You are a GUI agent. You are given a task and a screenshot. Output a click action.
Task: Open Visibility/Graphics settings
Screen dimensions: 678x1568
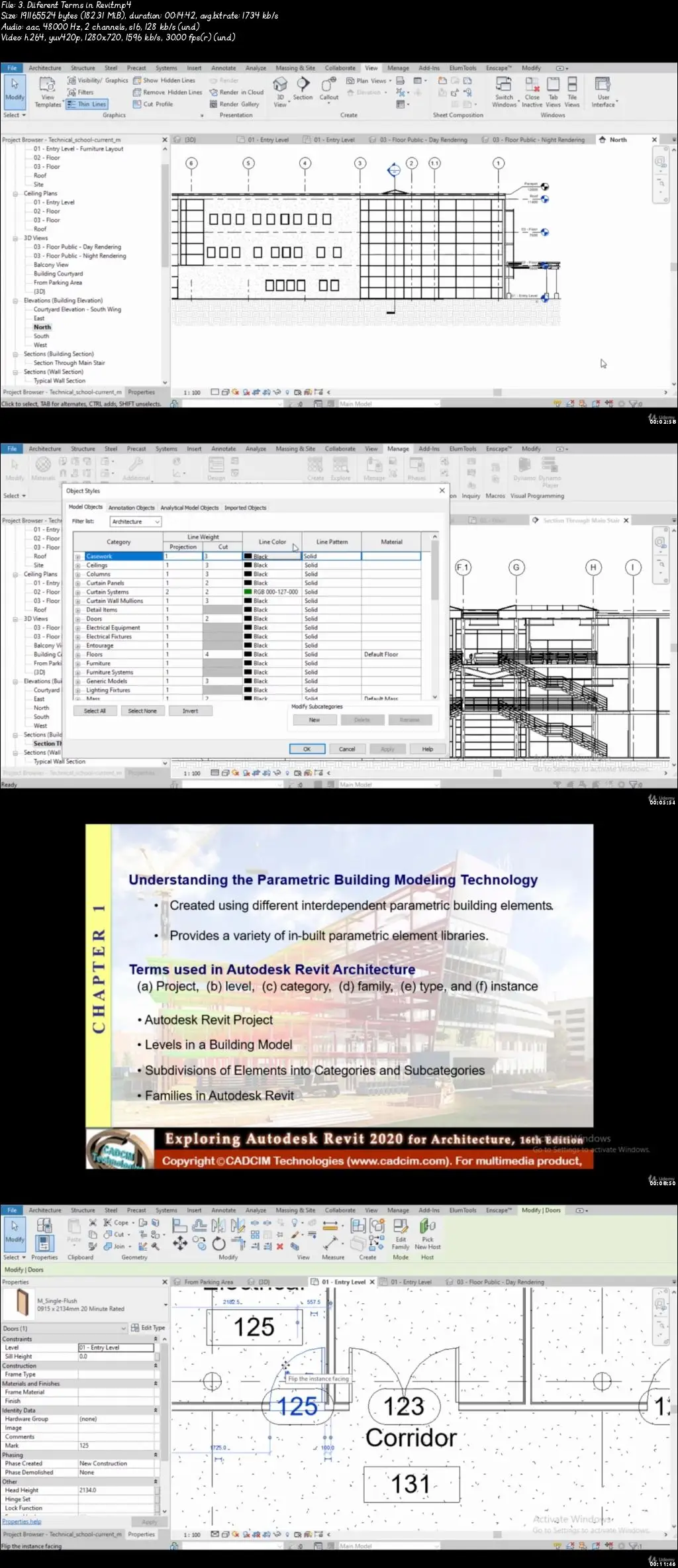pyautogui.click(x=98, y=80)
